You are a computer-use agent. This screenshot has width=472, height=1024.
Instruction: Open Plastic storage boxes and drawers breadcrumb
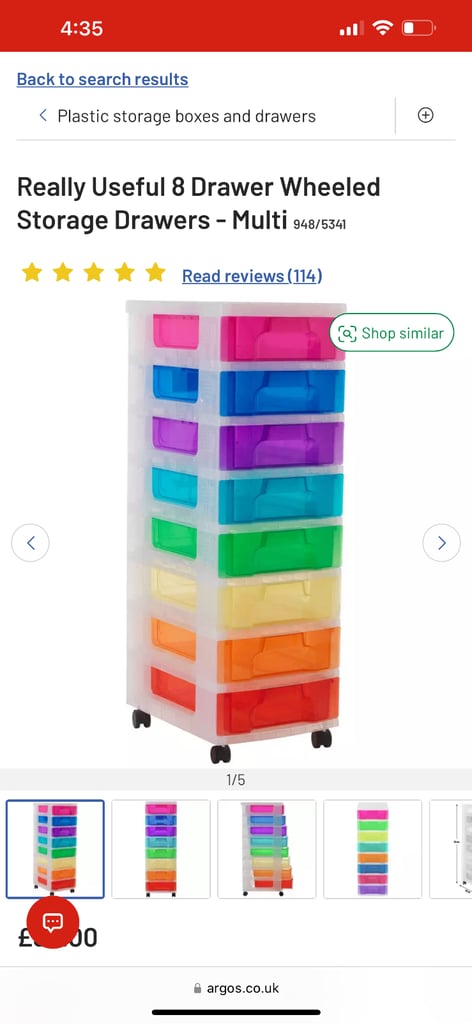tap(187, 116)
